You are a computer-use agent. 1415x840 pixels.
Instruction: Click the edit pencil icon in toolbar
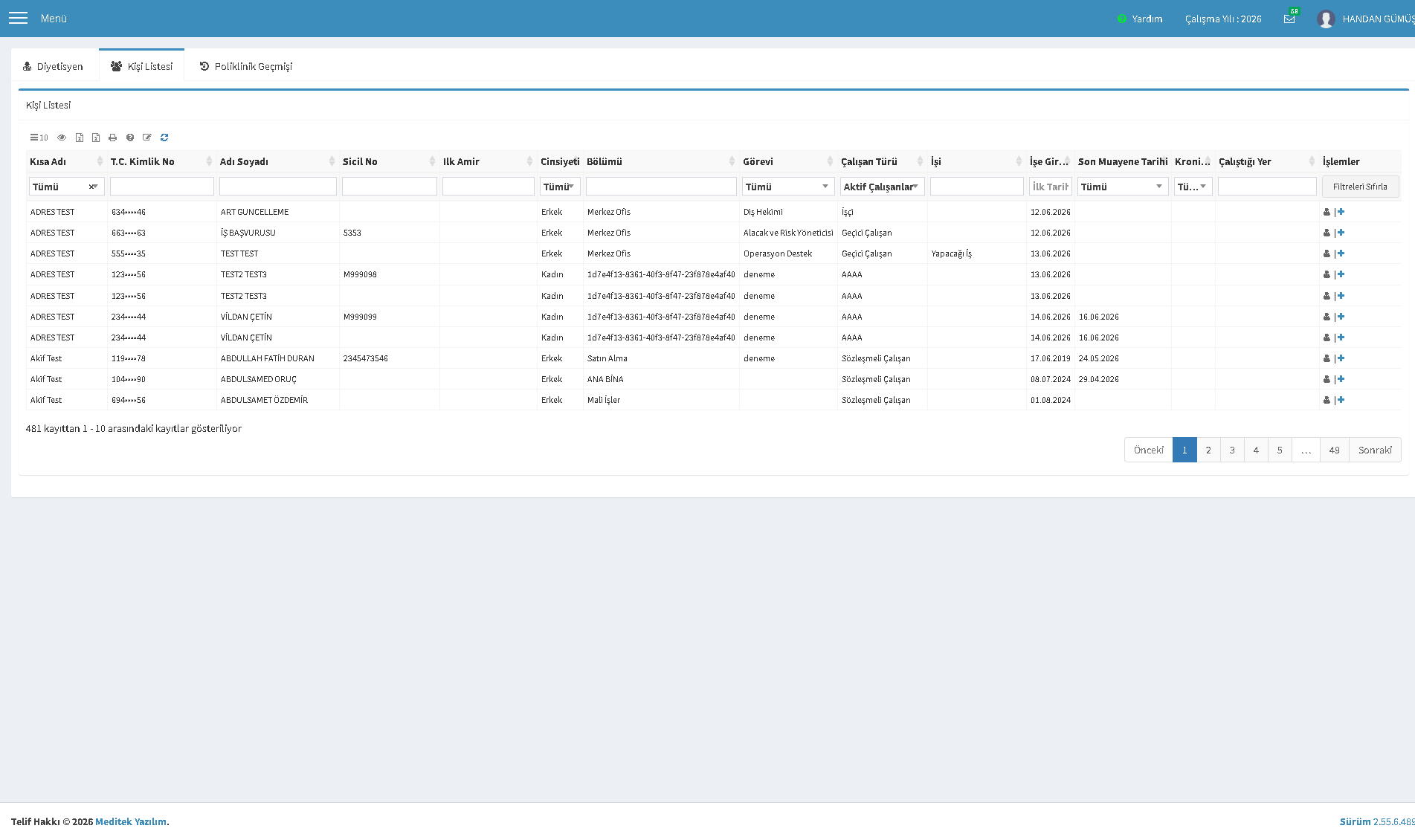pyautogui.click(x=147, y=138)
